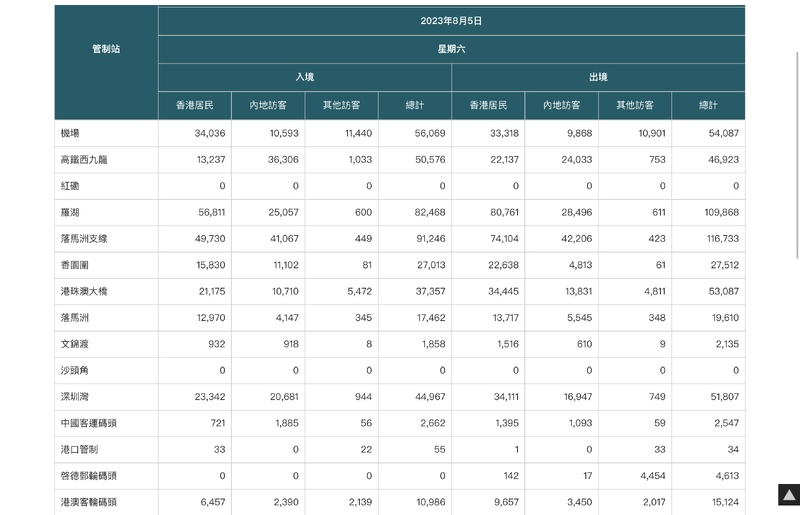Click the 港口管制 row label
This screenshot has height=515, width=800.
pos(79,450)
